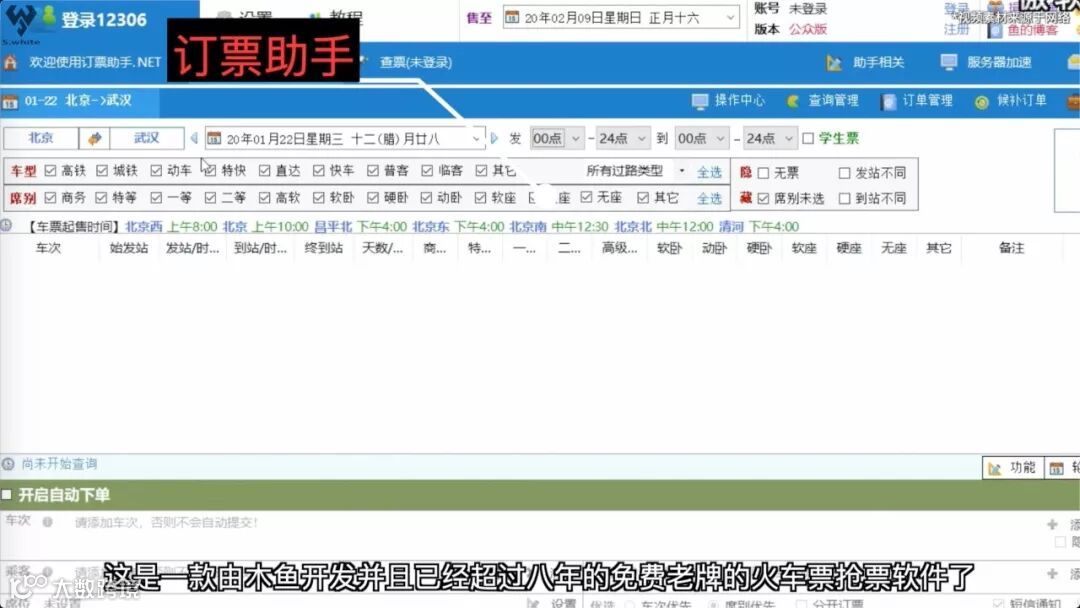The height and width of the screenshot is (608, 1080).
Task: Toggle 高铁 train type checkbox
Action: (50, 170)
